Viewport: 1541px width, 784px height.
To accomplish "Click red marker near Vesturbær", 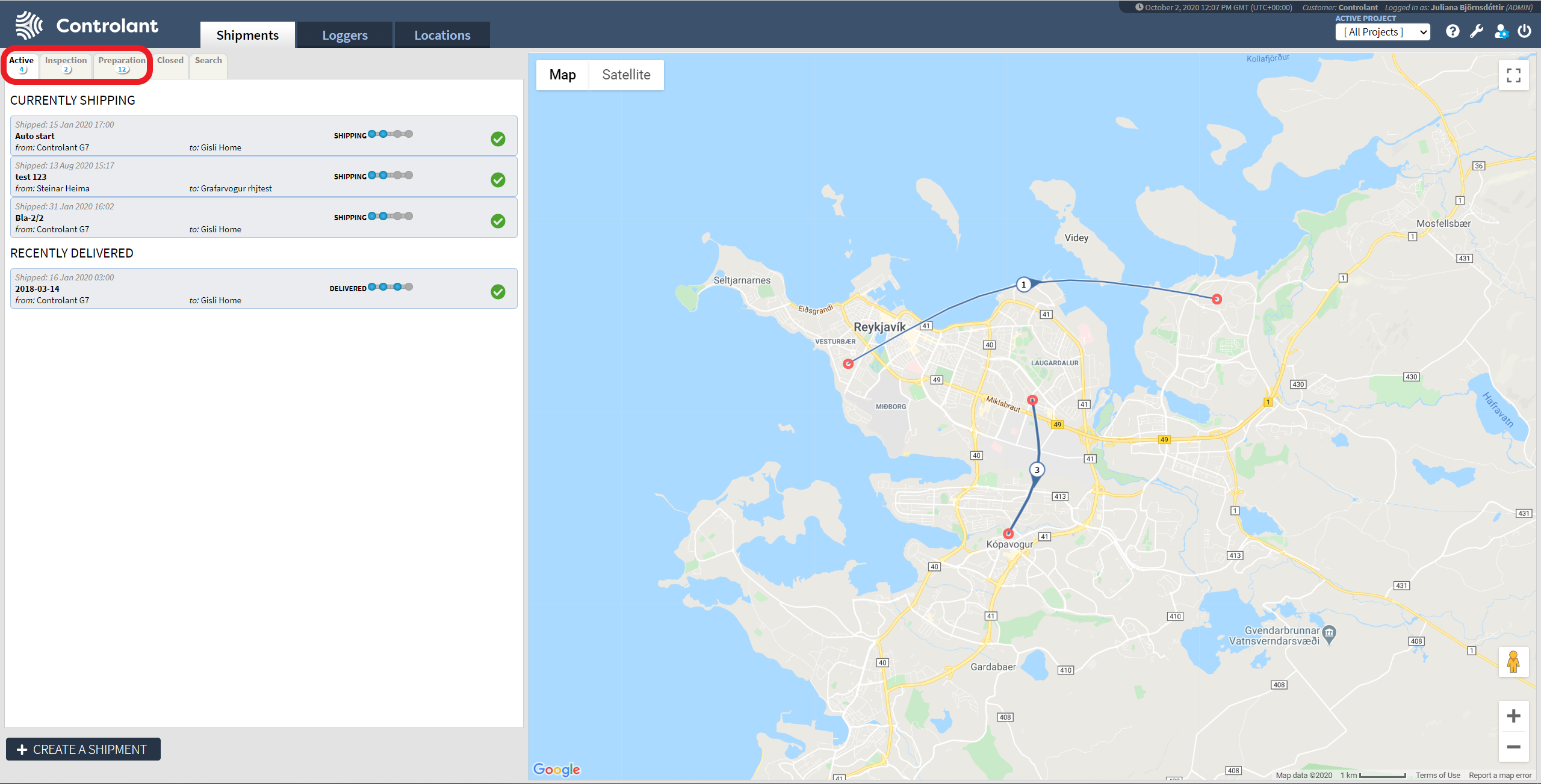I will 848,364.
